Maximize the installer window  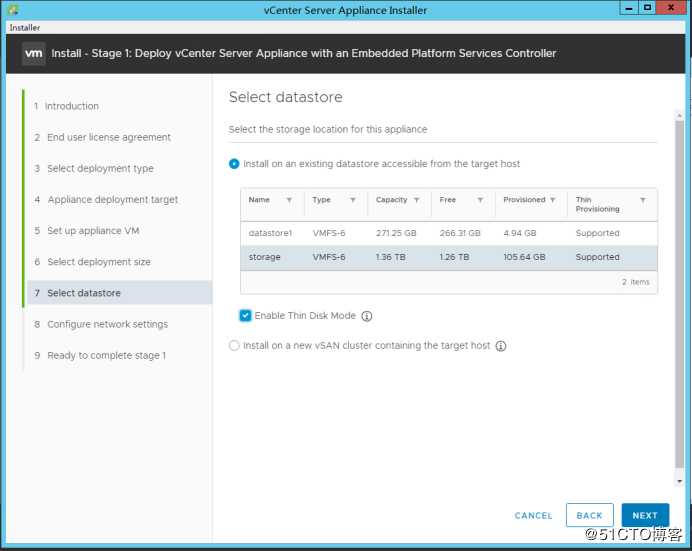point(647,8)
